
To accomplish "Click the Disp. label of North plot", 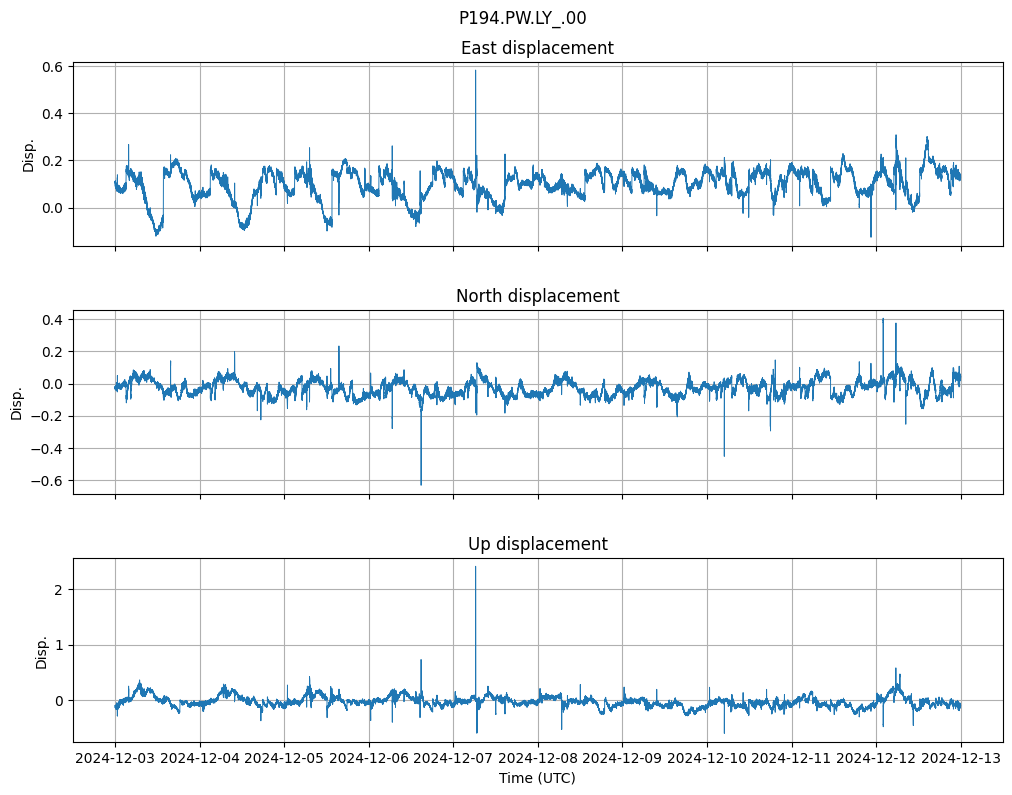I will pyautogui.click(x=17, y=402).
